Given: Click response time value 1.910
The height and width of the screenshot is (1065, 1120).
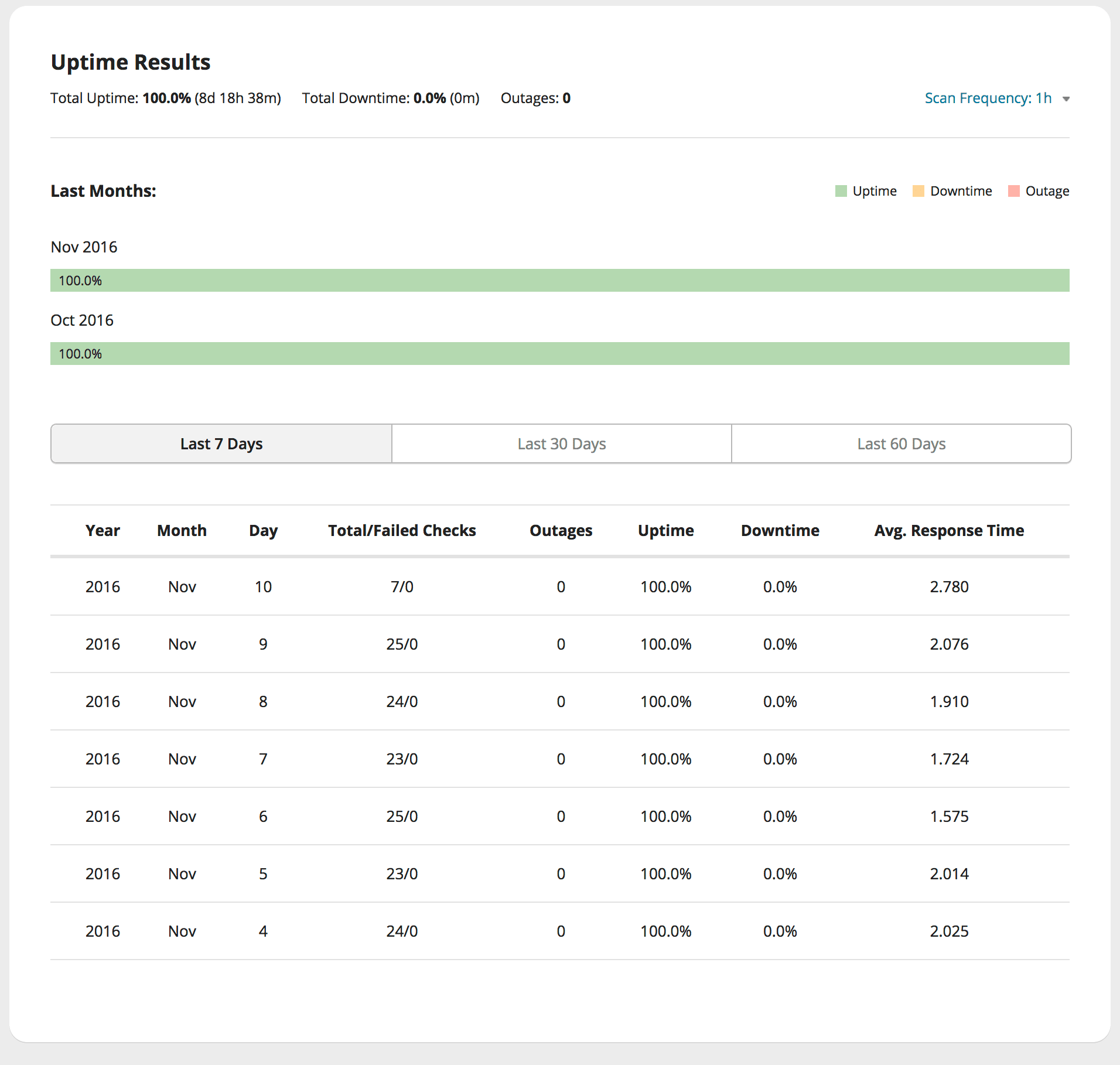Looking at the screenshot, I should click(x=950, y=701).
